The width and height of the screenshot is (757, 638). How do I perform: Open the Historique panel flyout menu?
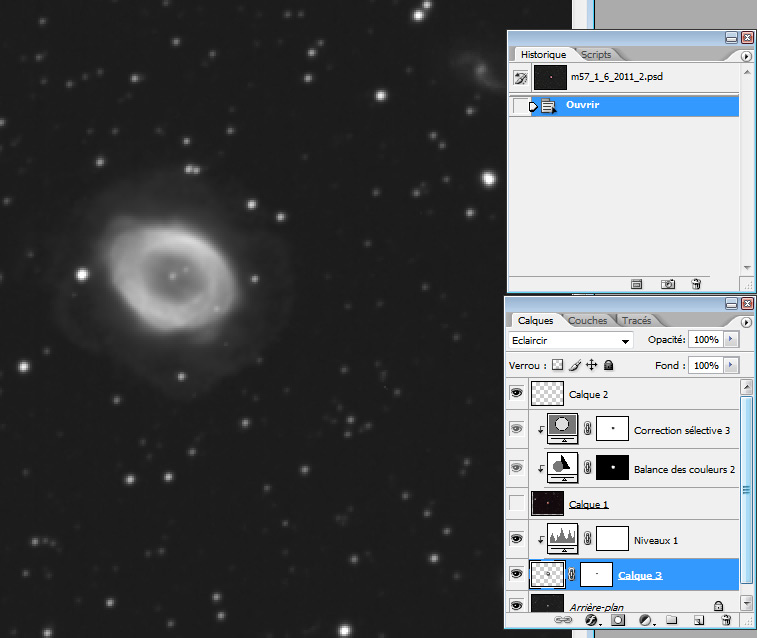coord(746,56)
